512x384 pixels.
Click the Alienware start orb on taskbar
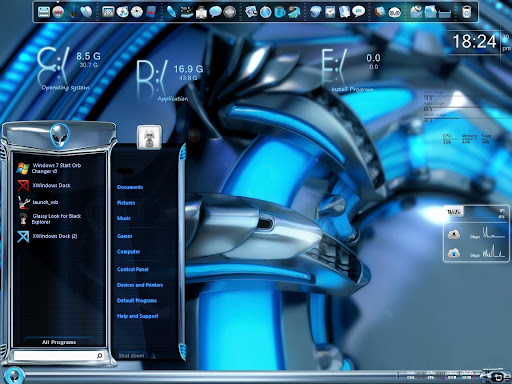click(x=14, y=376)
